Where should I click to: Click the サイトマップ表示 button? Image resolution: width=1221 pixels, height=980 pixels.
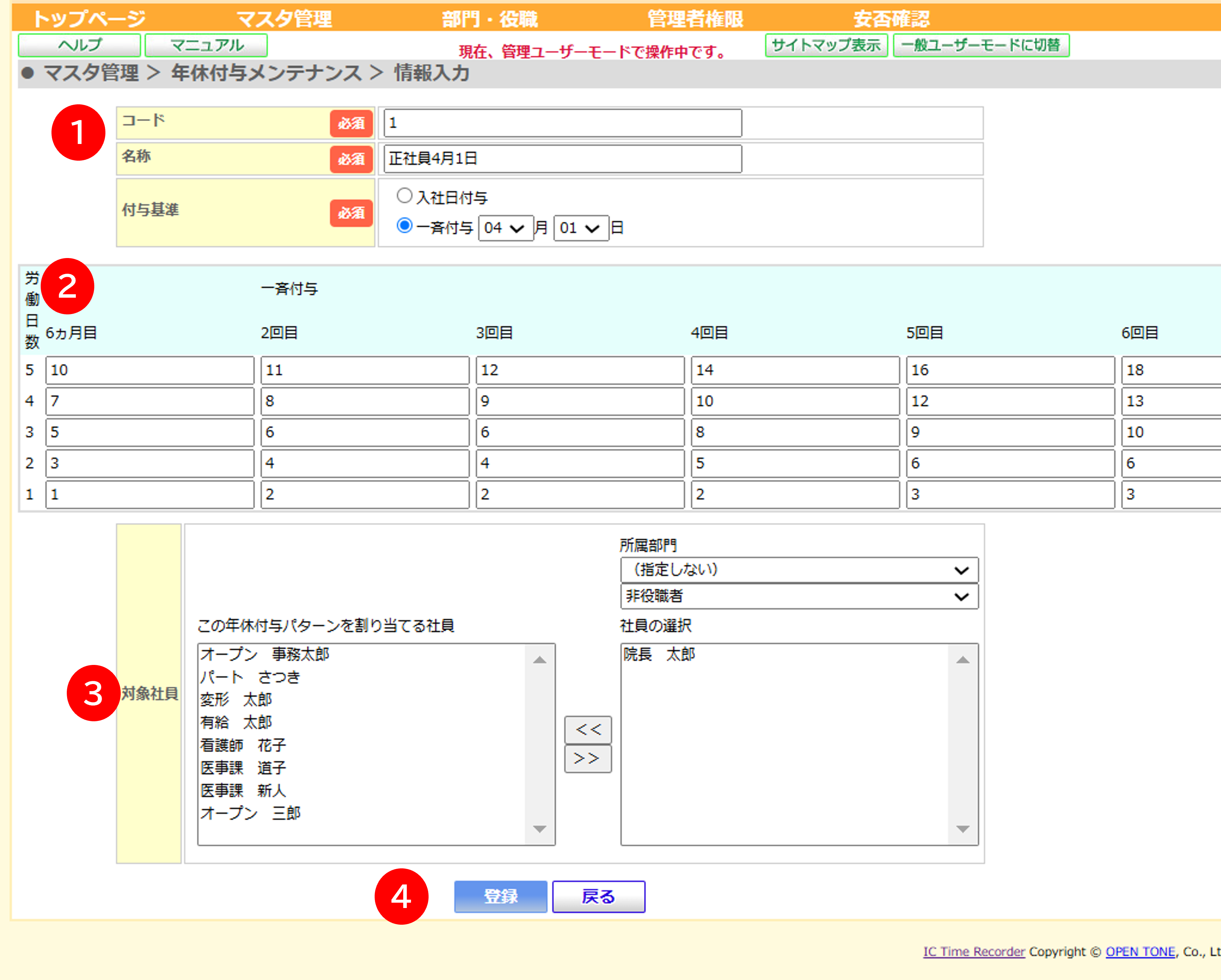[x=826, y=45]
